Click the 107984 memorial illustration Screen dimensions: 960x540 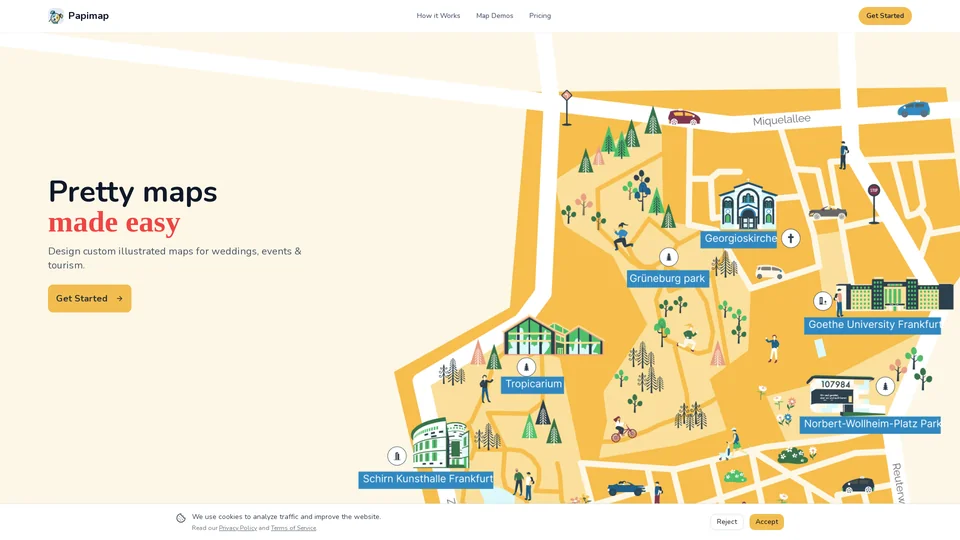[x=841, y=395]
